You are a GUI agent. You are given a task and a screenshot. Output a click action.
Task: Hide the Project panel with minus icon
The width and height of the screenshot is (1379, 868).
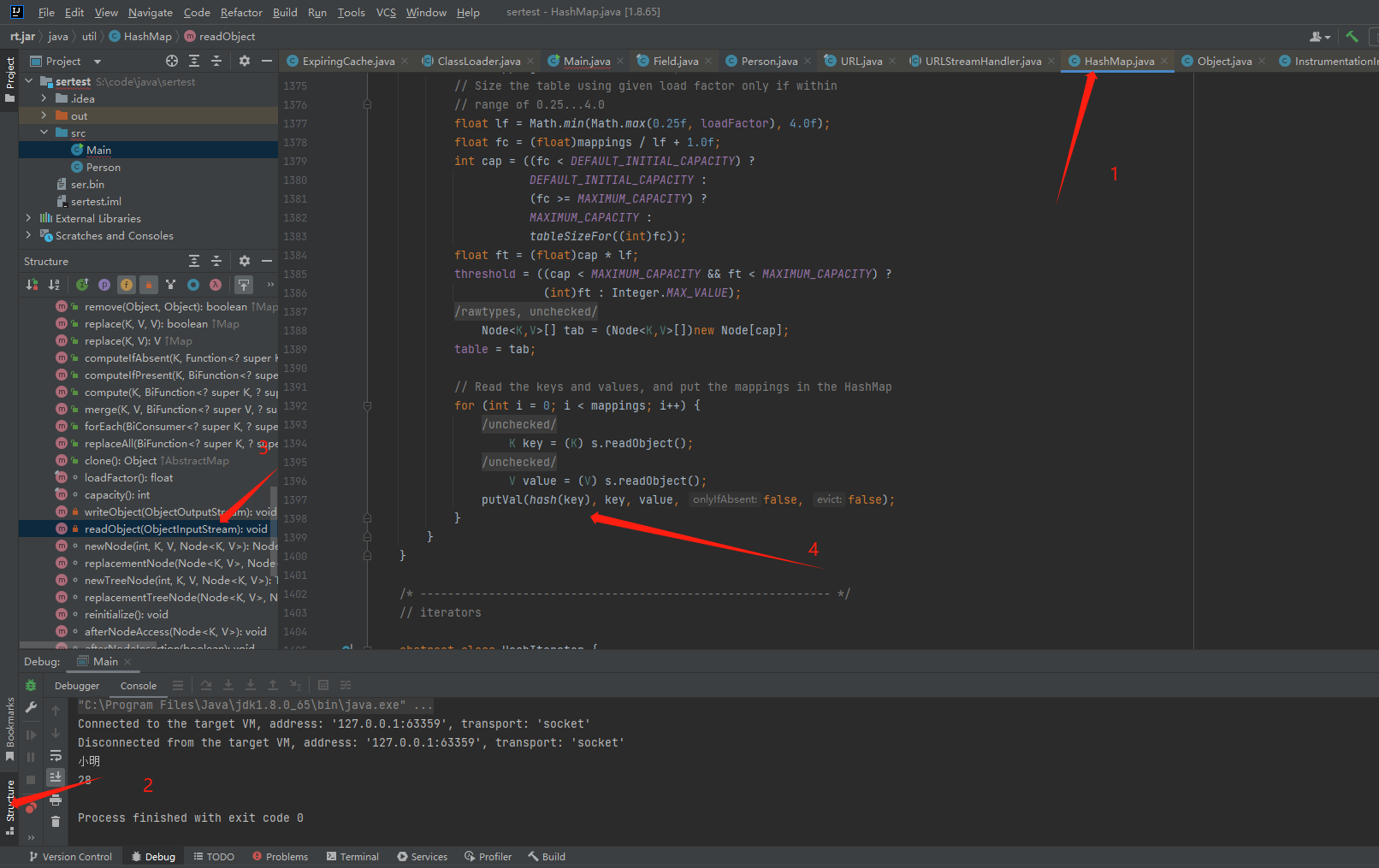(x=267, y=61)
